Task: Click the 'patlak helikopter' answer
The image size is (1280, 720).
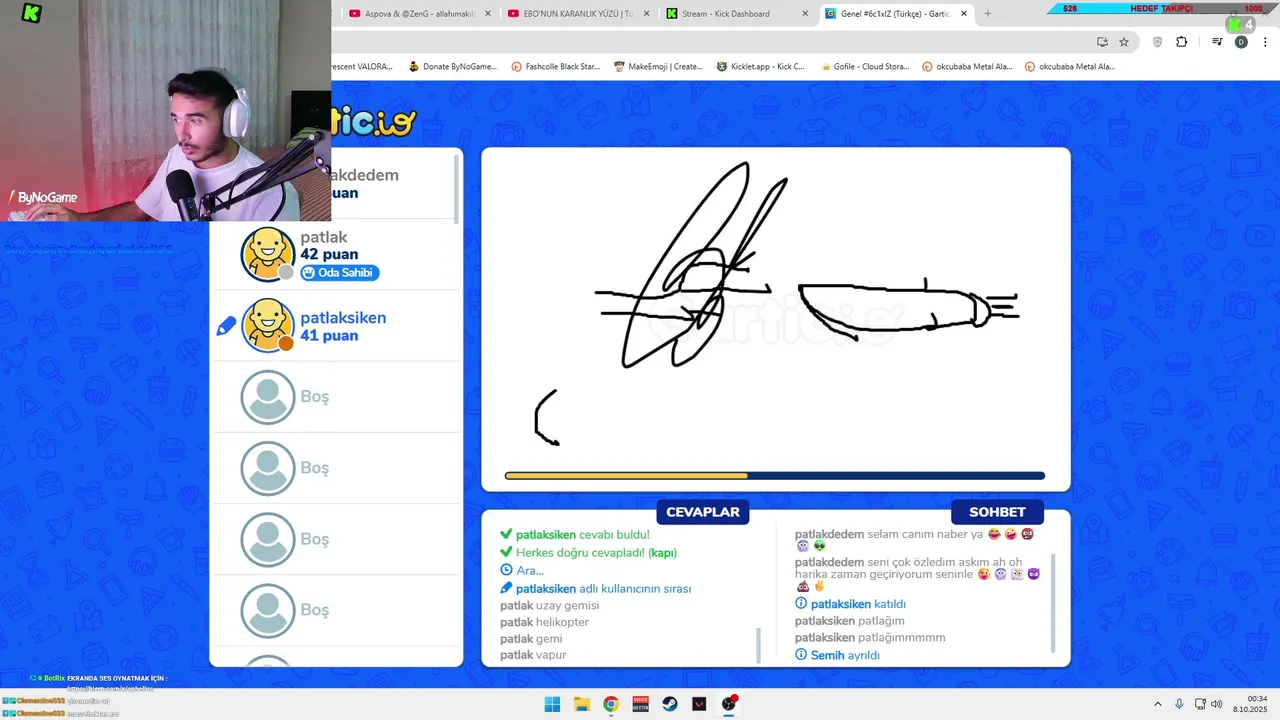Action: coord(544,622)
